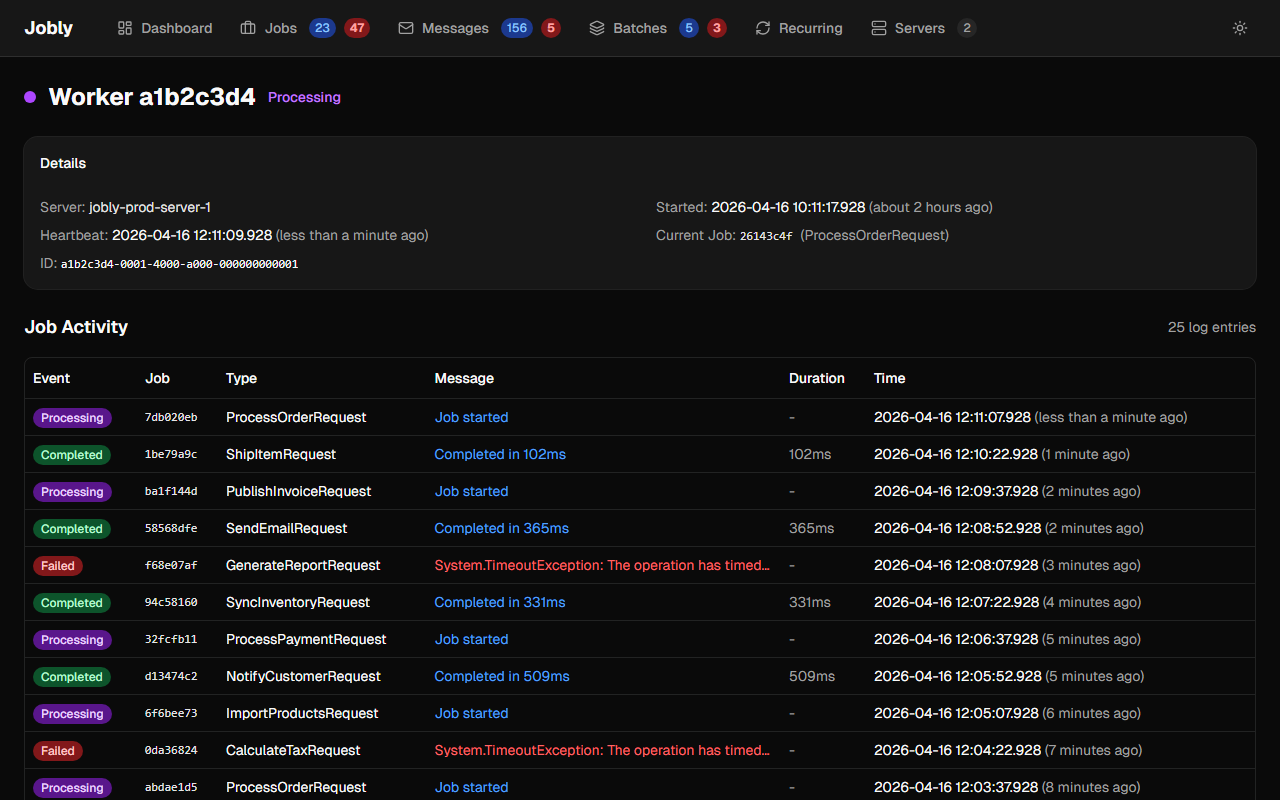Image resolution: width=1280 pixels, height=800 pixels.
Task: Open job 7db020eb in activity log
Action: click(x=171, y=417)
